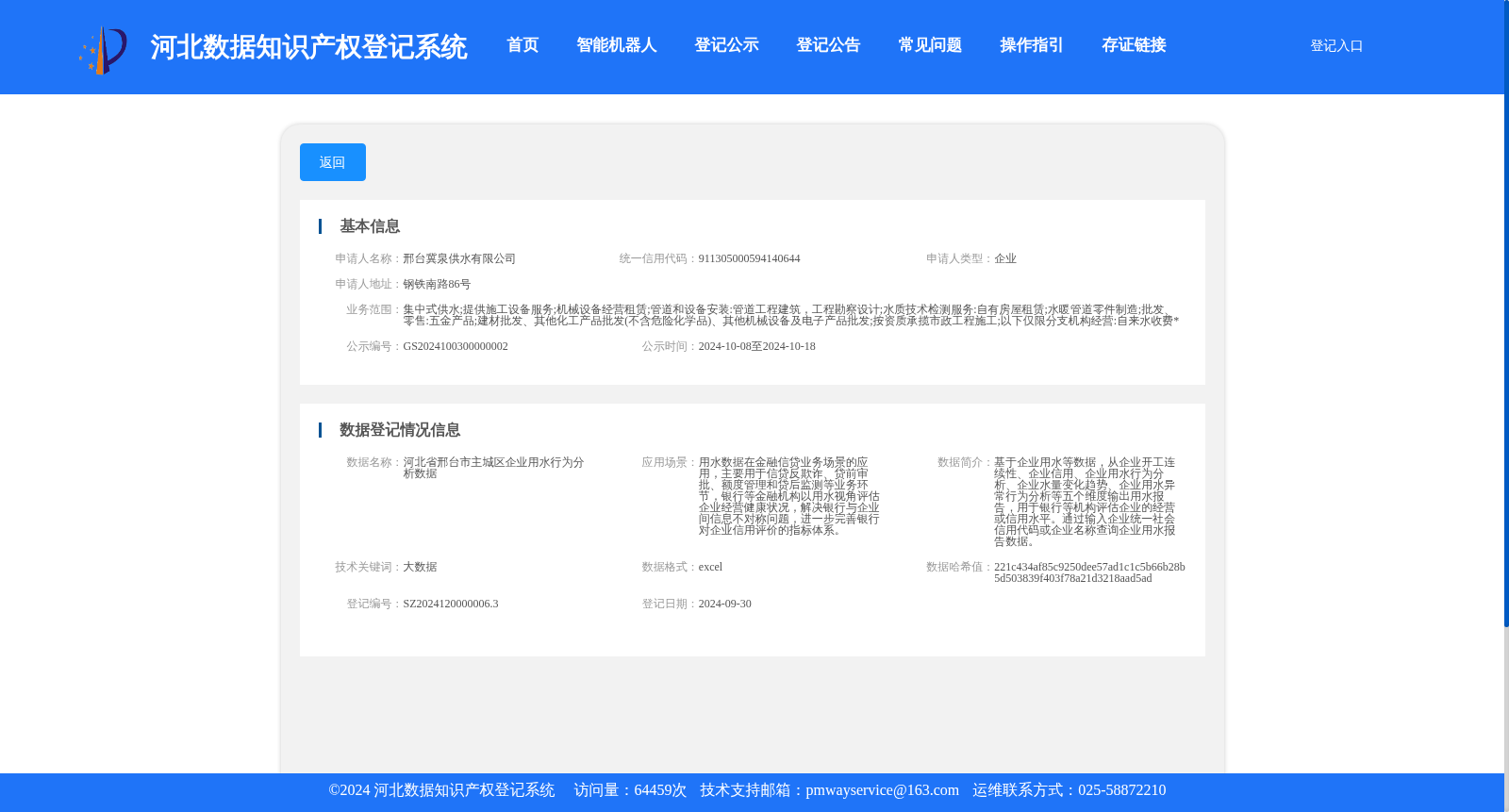Select technical keyword 大数据
Viewport: 1509px width, 812px height.
pyautogui.click(x=420, y=567)
